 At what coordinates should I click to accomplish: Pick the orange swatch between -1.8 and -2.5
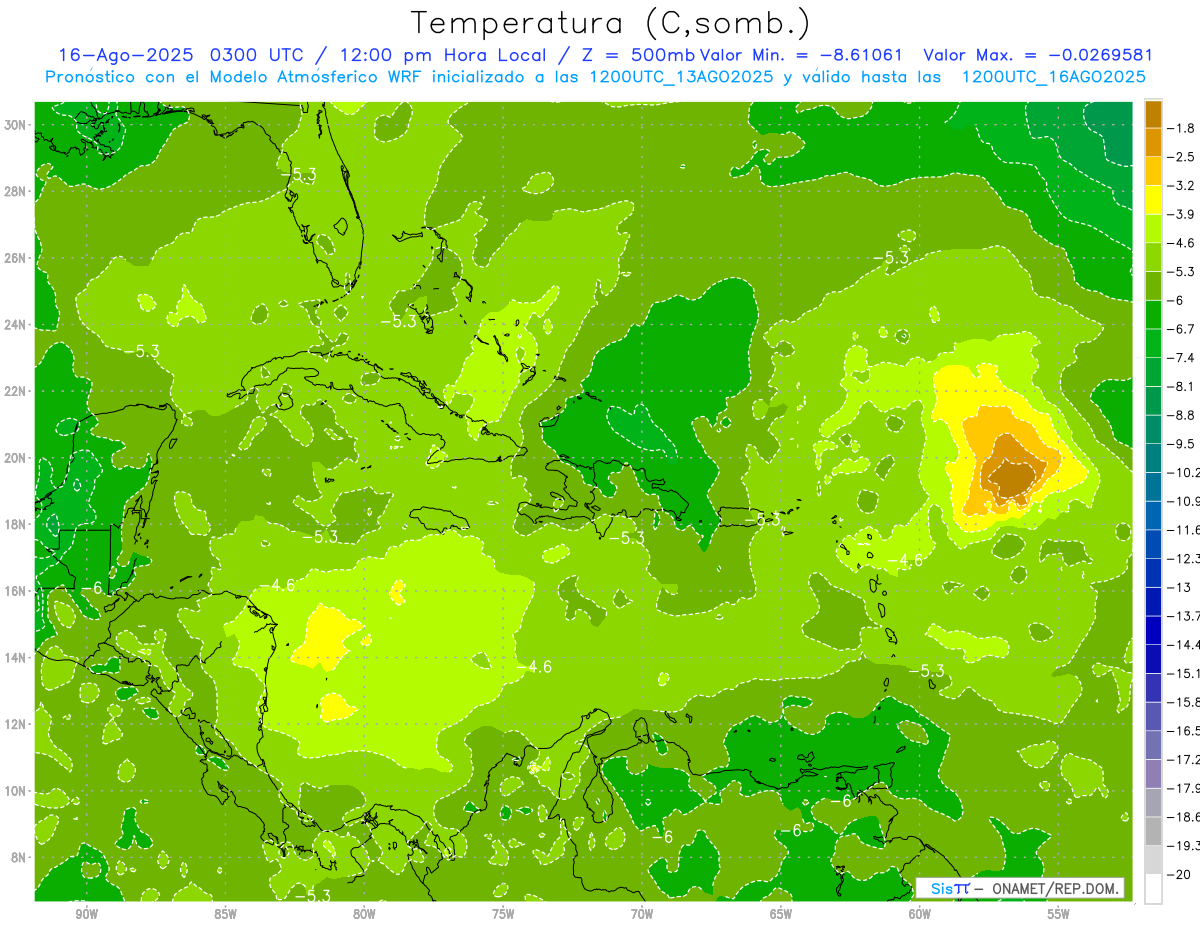(x=1153, y=143)
